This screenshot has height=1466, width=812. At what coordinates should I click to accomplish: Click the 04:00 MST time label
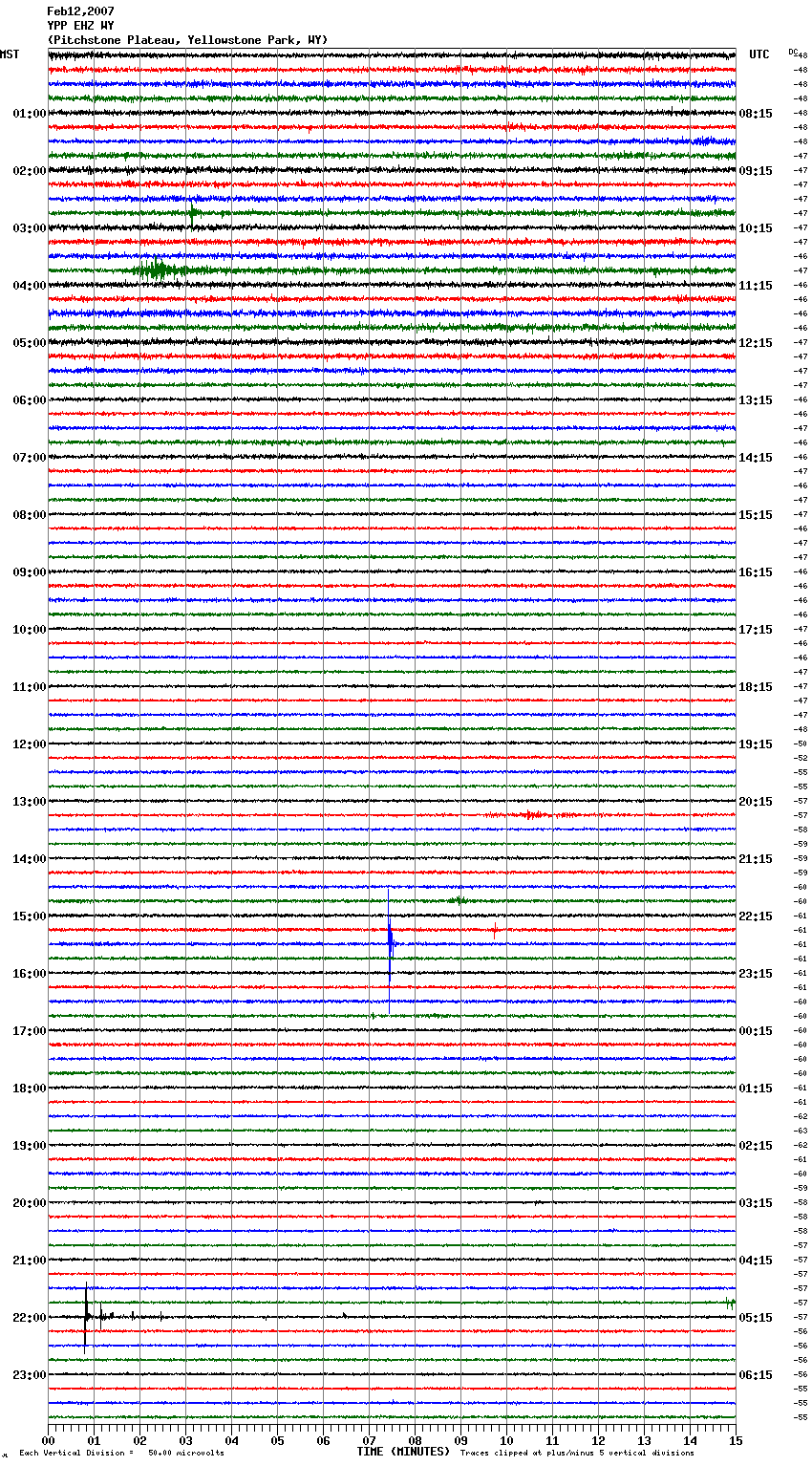[x=30, y=286]
